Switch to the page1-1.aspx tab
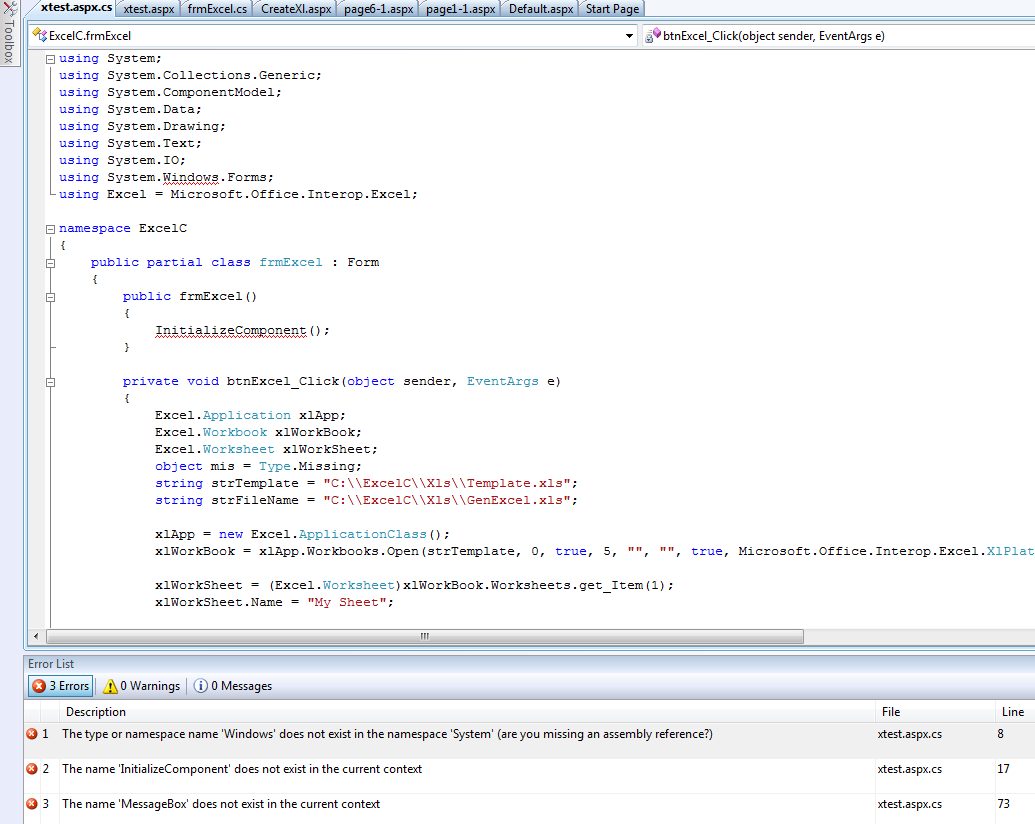 coord(460,9)
